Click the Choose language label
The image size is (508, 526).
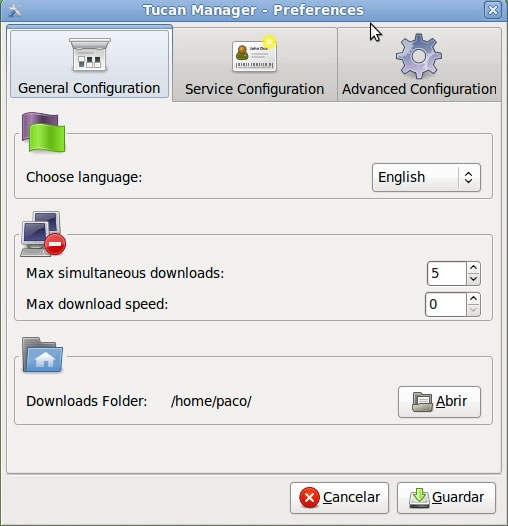click(84, 177)
